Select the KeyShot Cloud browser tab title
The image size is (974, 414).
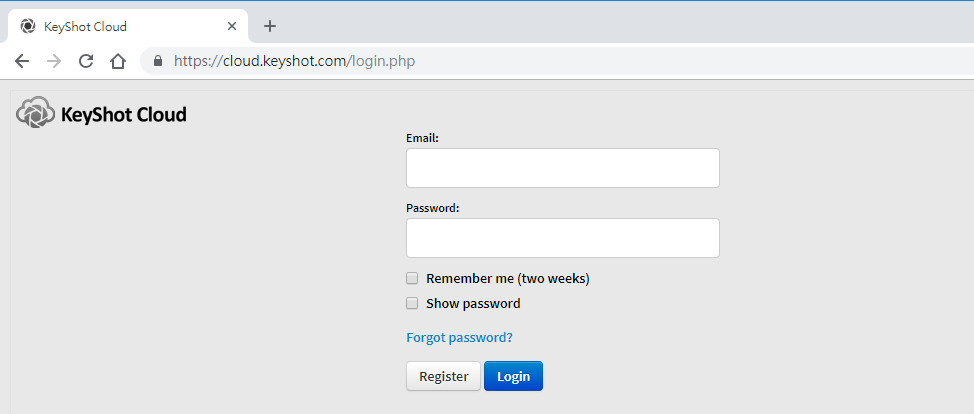[x=85, y=26]
